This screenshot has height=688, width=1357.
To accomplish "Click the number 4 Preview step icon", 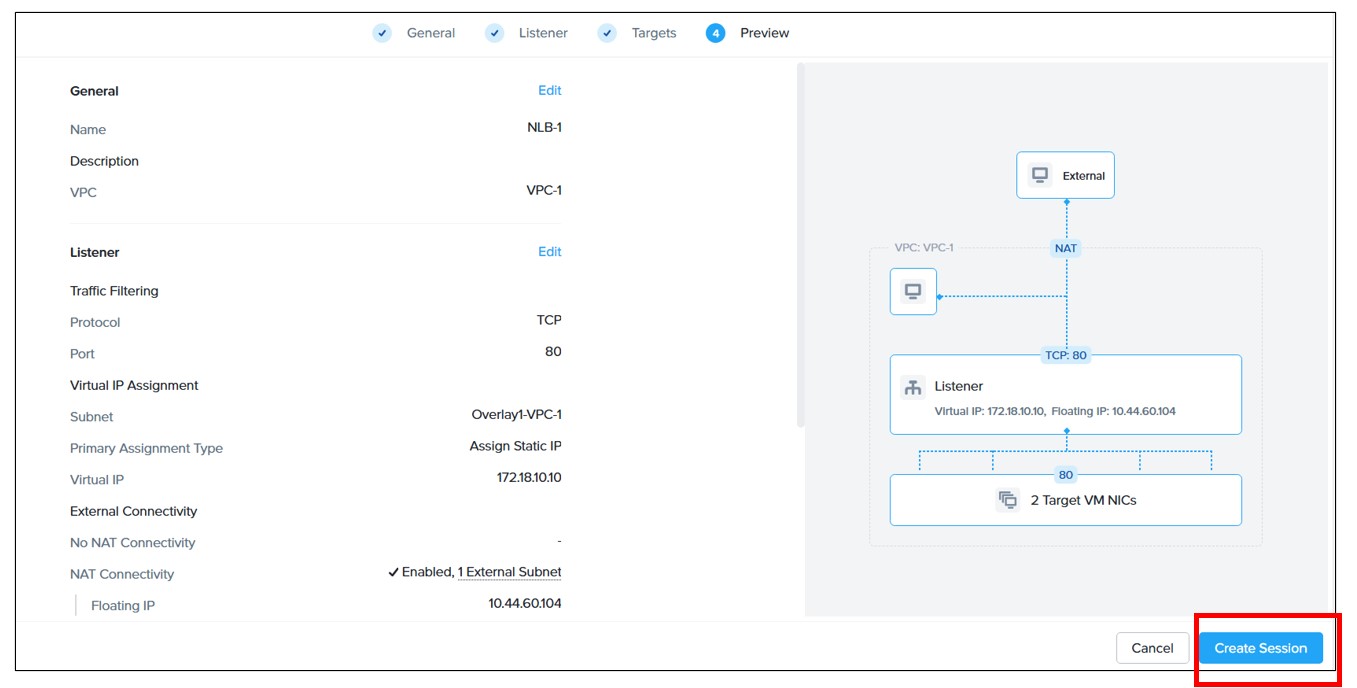I will 715,33.
